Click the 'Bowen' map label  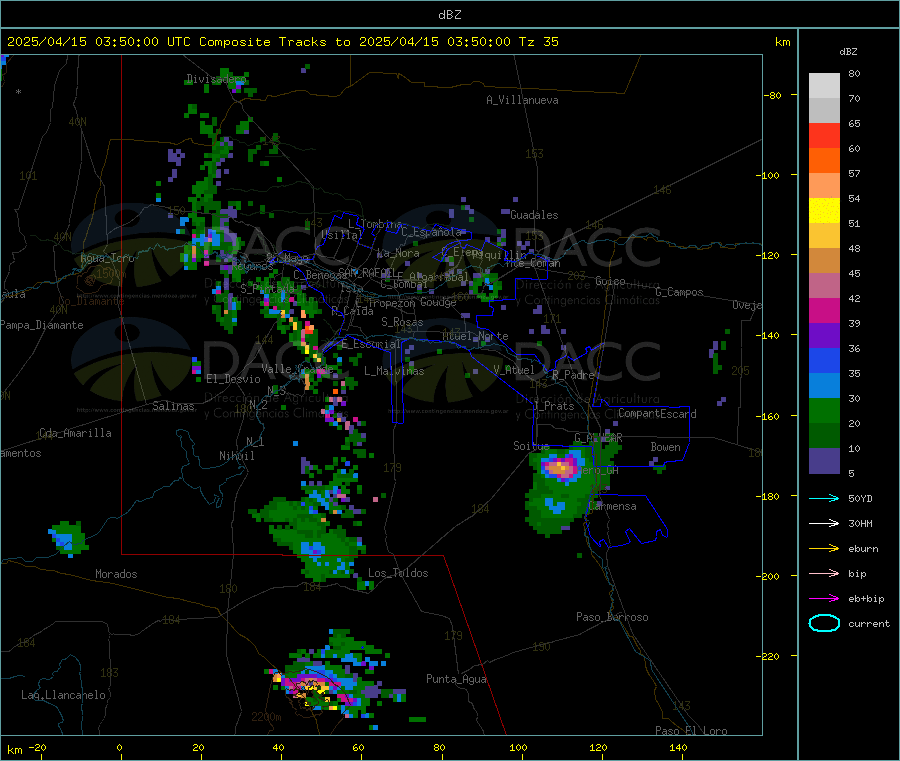666,447
